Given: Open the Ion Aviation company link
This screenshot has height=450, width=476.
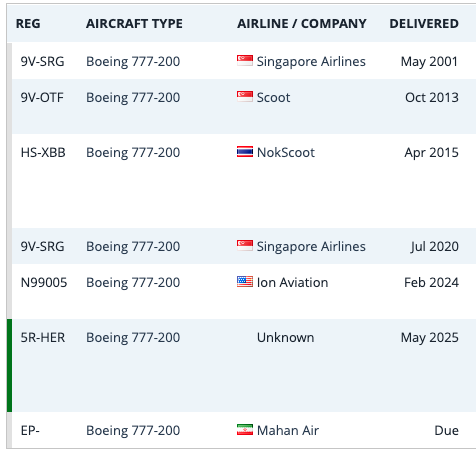Looking at the screenshot, I should (x=292, y=283).
